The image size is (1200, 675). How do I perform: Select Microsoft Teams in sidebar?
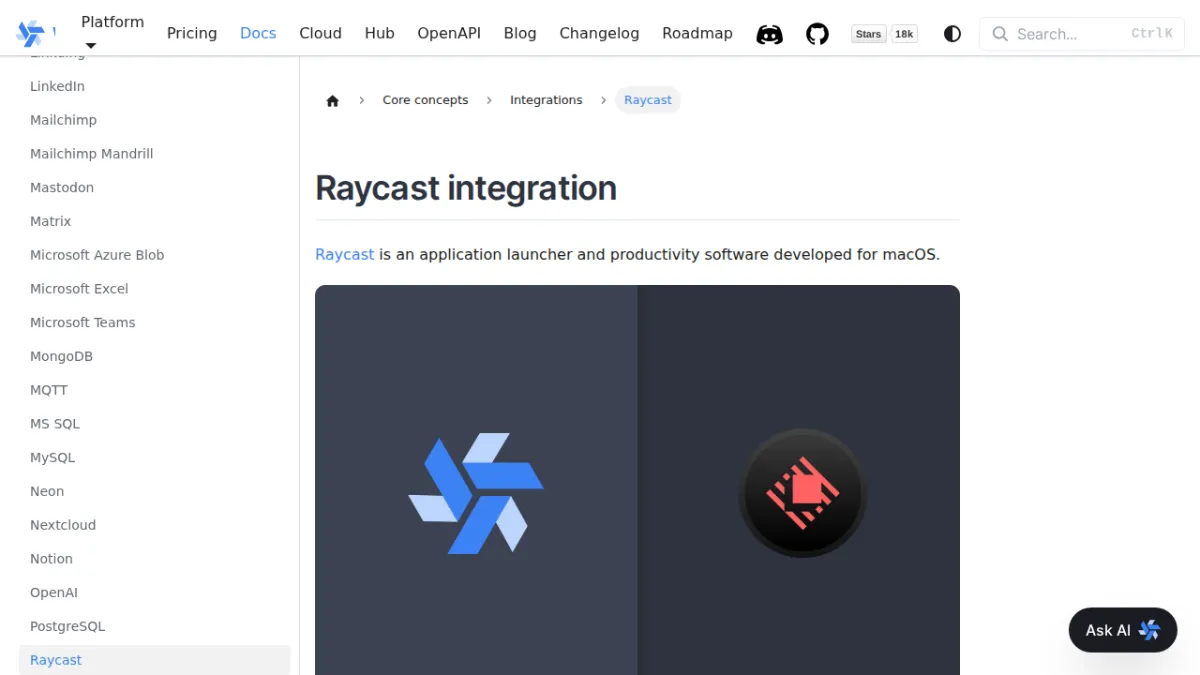tap(82, 322)
